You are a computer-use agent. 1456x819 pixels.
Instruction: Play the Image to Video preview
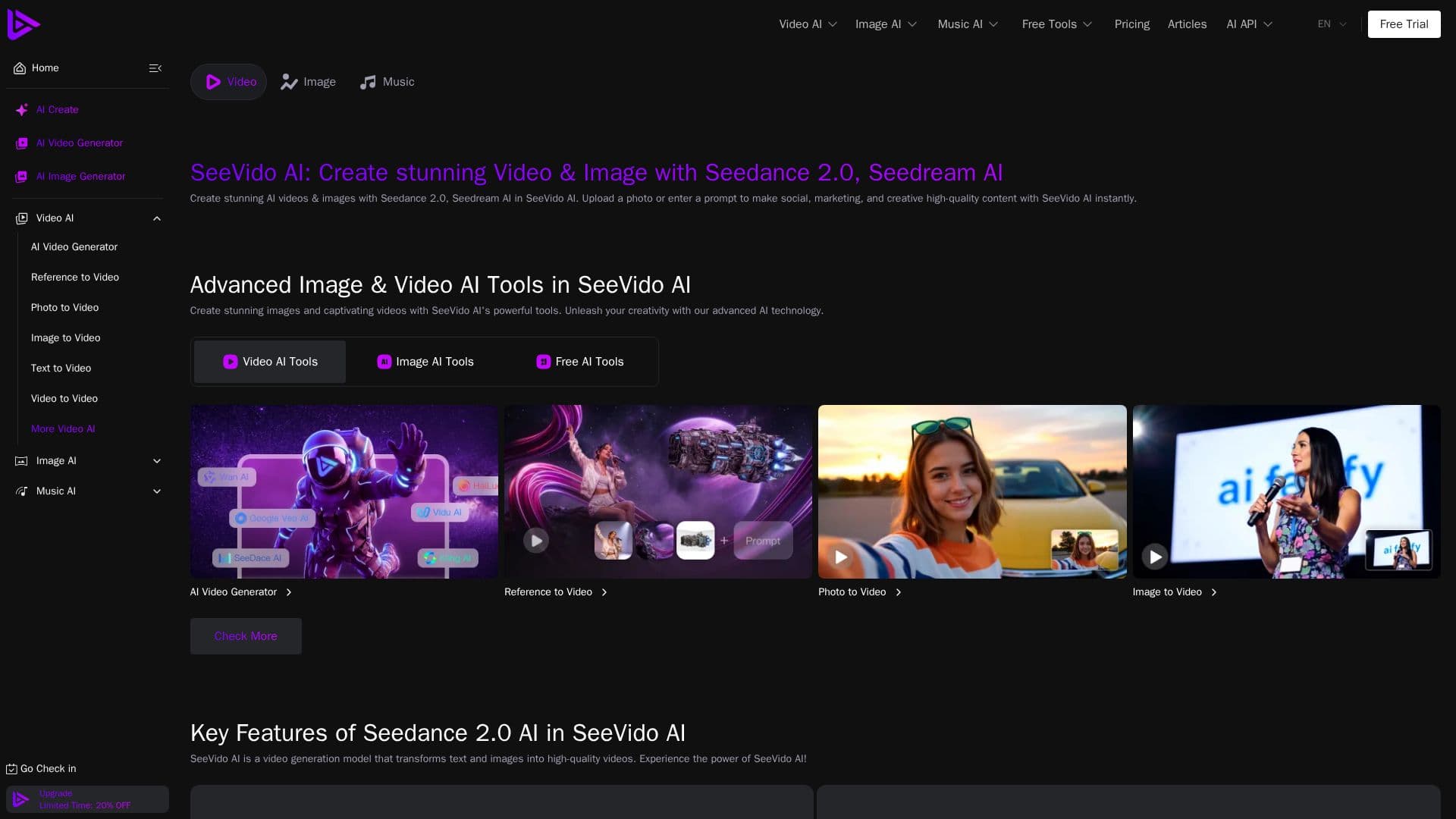coord(1155,557)
